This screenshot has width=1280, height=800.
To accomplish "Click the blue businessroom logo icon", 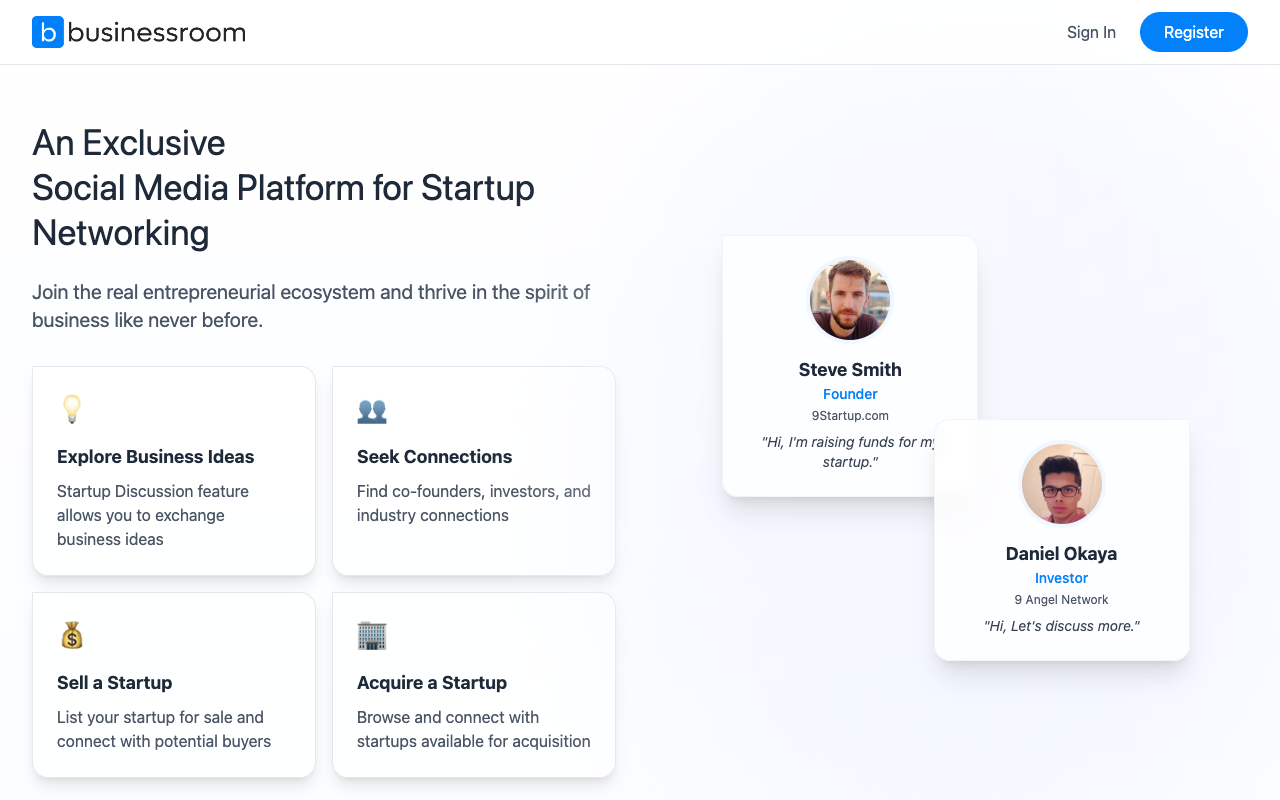I will 48,32.
